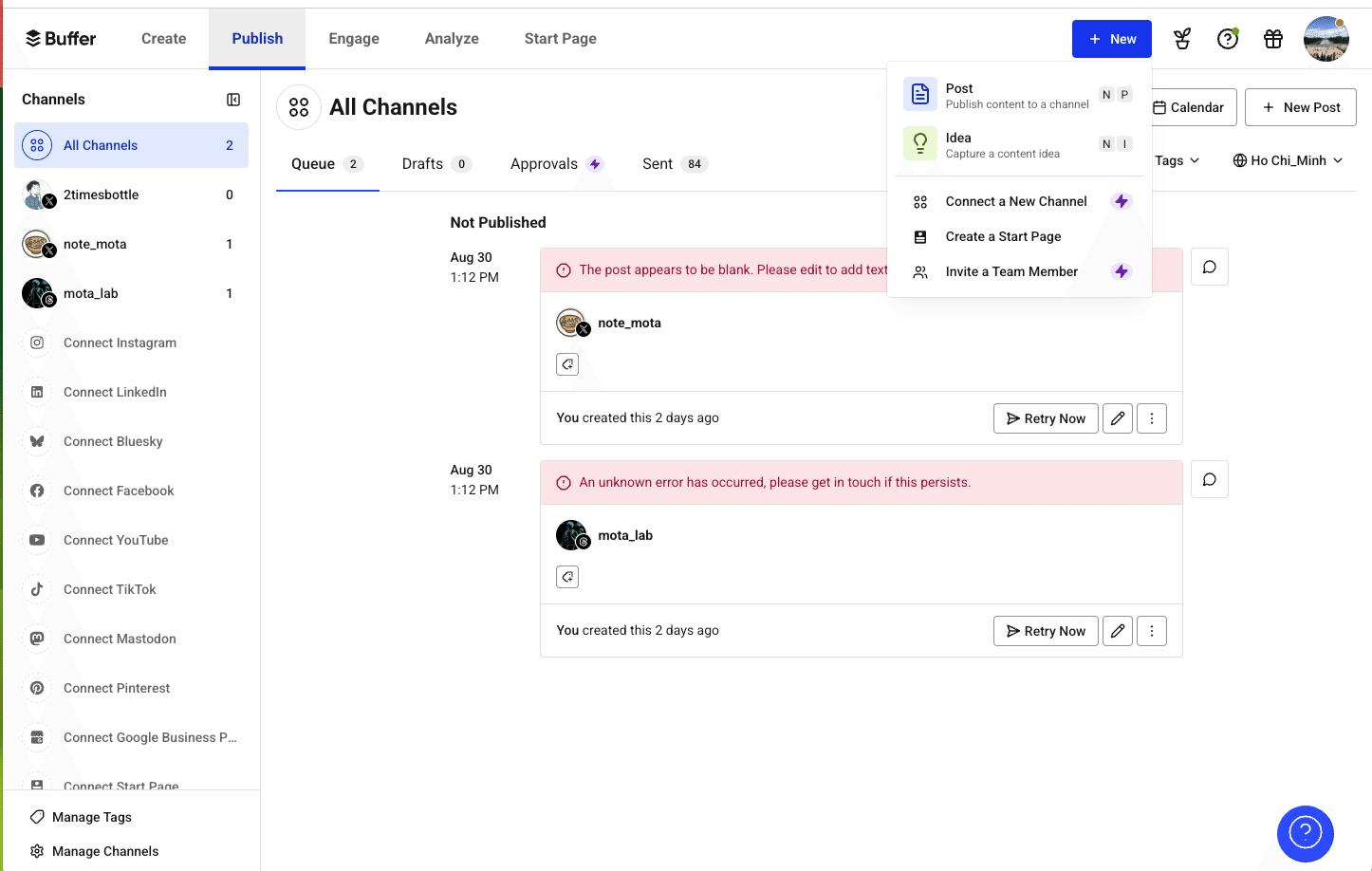The height and width of the screenshot is (871, 1372).
Task: Open Manage Tags
Action: tap(81, 817)
